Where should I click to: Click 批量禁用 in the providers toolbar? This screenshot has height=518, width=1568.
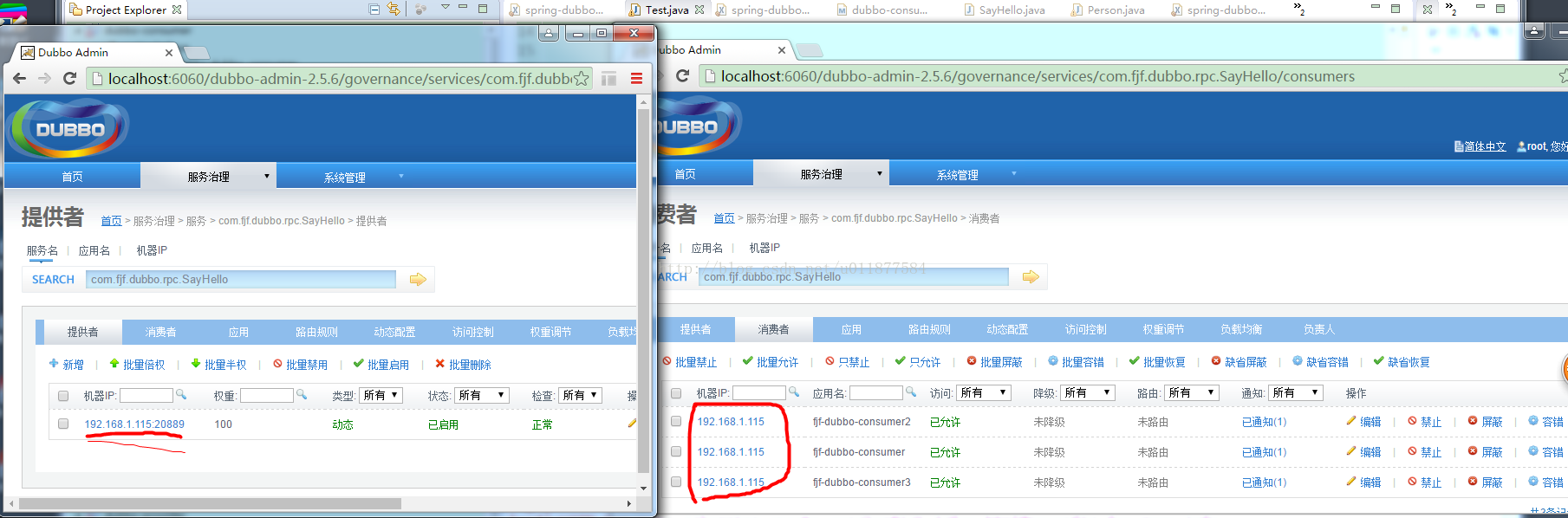[301, 365]
